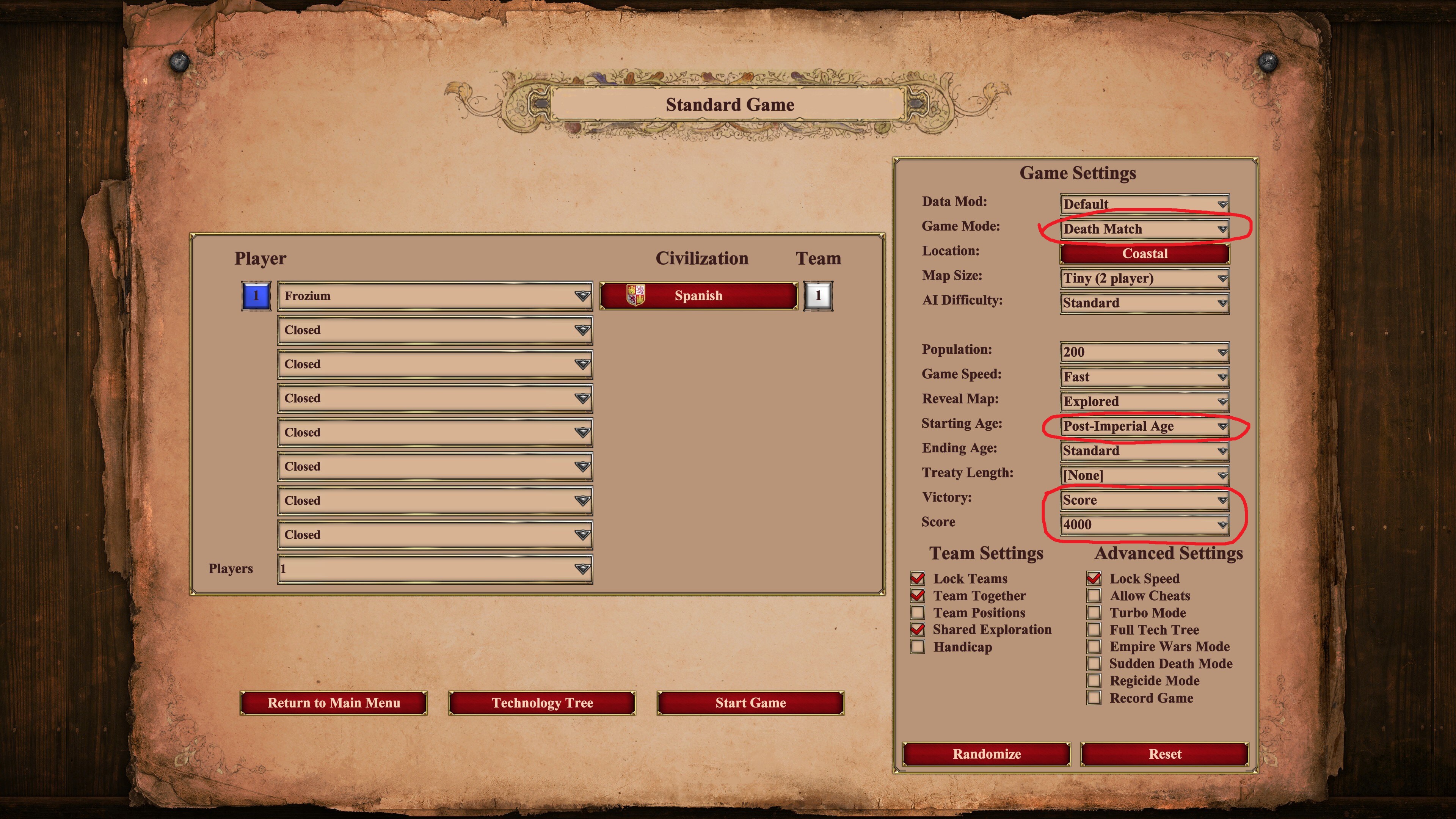Click the Data Mod dropdown arrow
Screen dimensions: 1456x819
pos(1222,204)
